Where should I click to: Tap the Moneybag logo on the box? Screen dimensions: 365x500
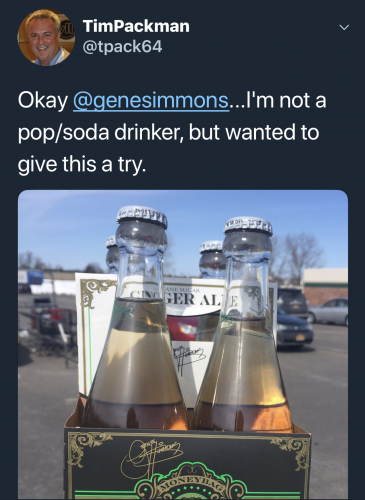[190, 483]
